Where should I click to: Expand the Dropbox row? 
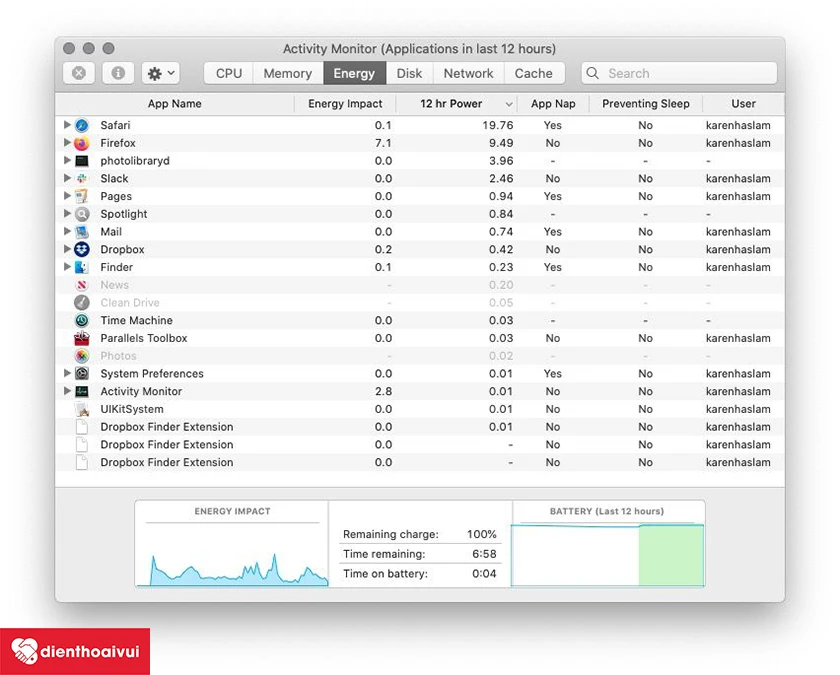(x=67, y=249)
